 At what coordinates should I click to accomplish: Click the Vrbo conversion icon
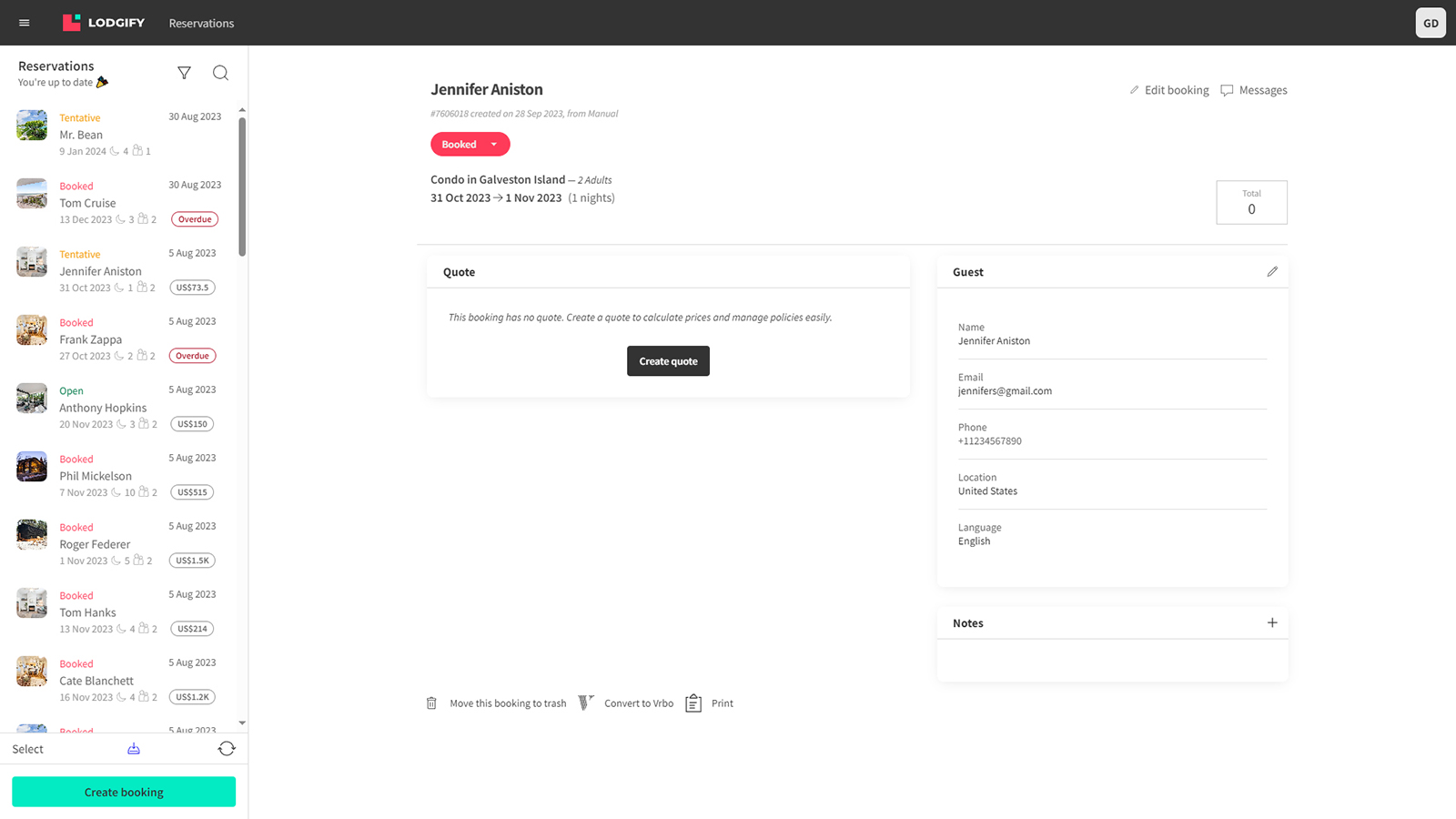585,703
